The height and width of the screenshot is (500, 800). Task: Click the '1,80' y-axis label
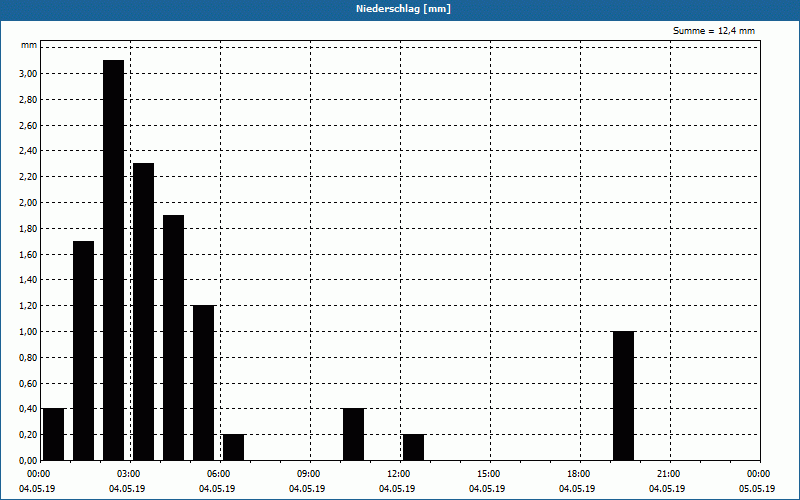click(28, 229)
